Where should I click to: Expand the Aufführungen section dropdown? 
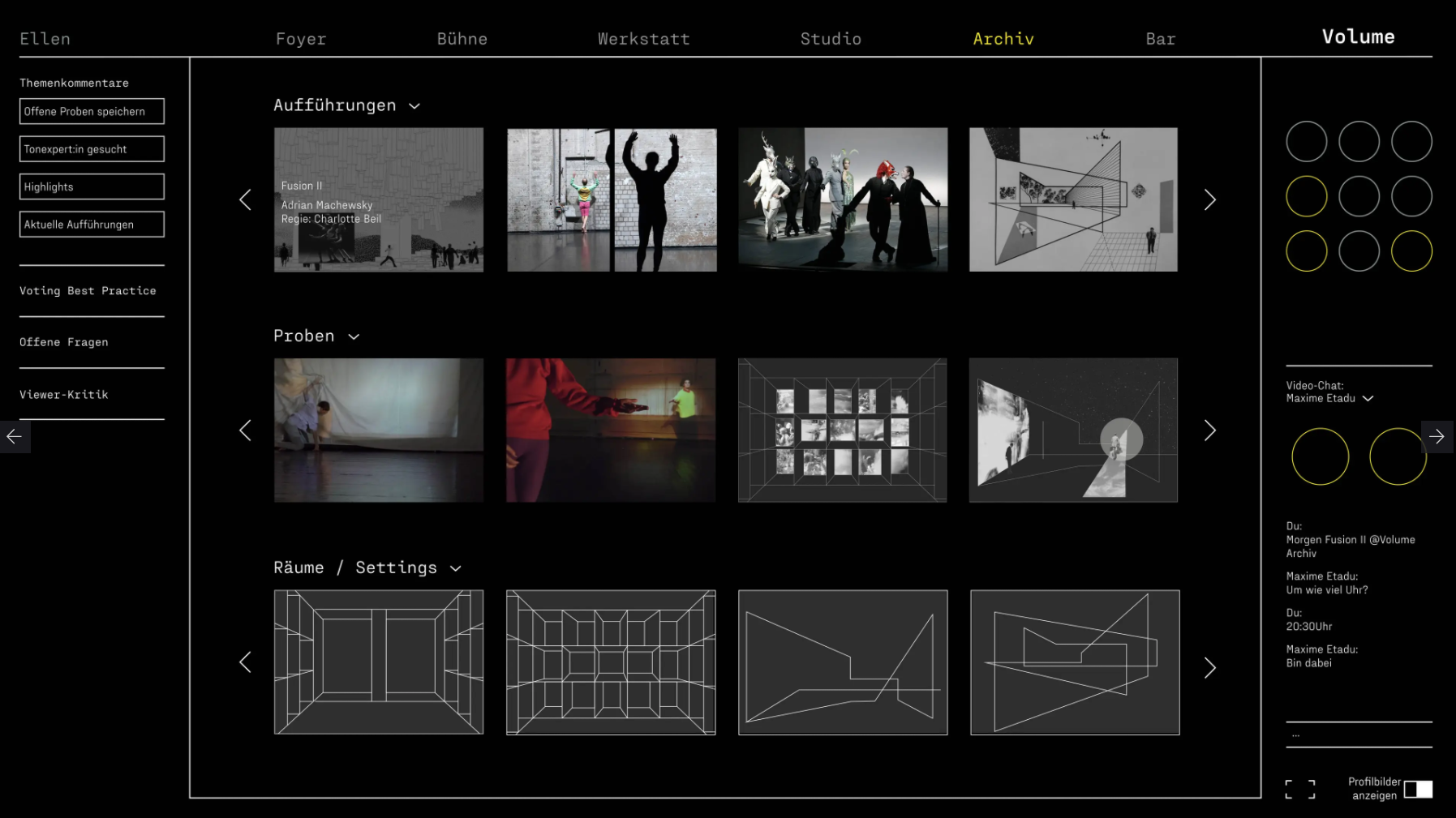pyautogui.click(x=414, y=106)
